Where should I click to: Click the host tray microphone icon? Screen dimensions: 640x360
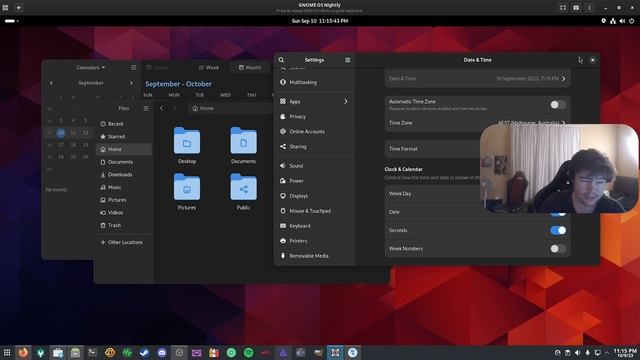588,353
